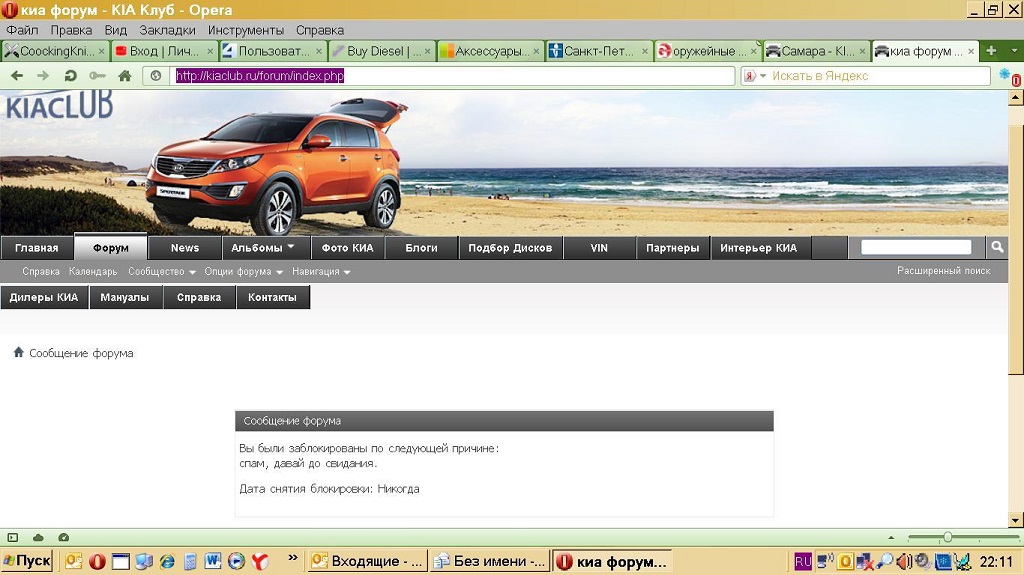
Task: Click the password wand key icon
Action: point(97,76)
